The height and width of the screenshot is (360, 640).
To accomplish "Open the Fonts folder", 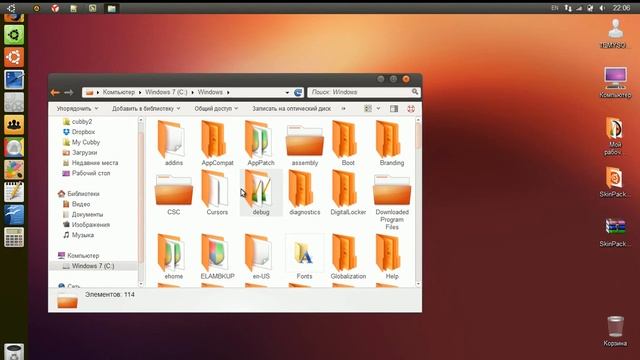I will (x=304, y=257).
